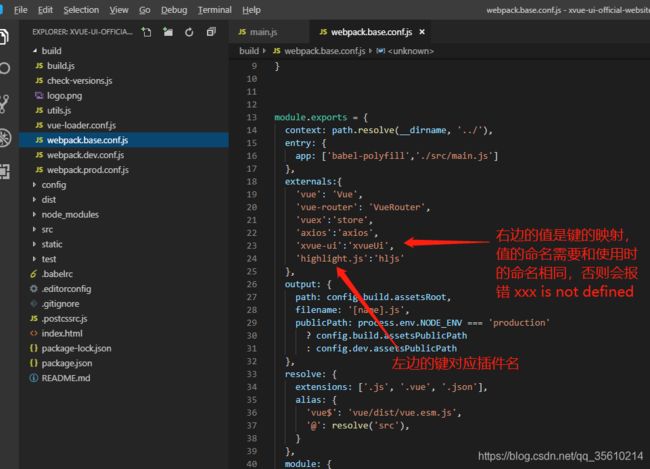Click the 'resolve: {' code line

point(310,374)
